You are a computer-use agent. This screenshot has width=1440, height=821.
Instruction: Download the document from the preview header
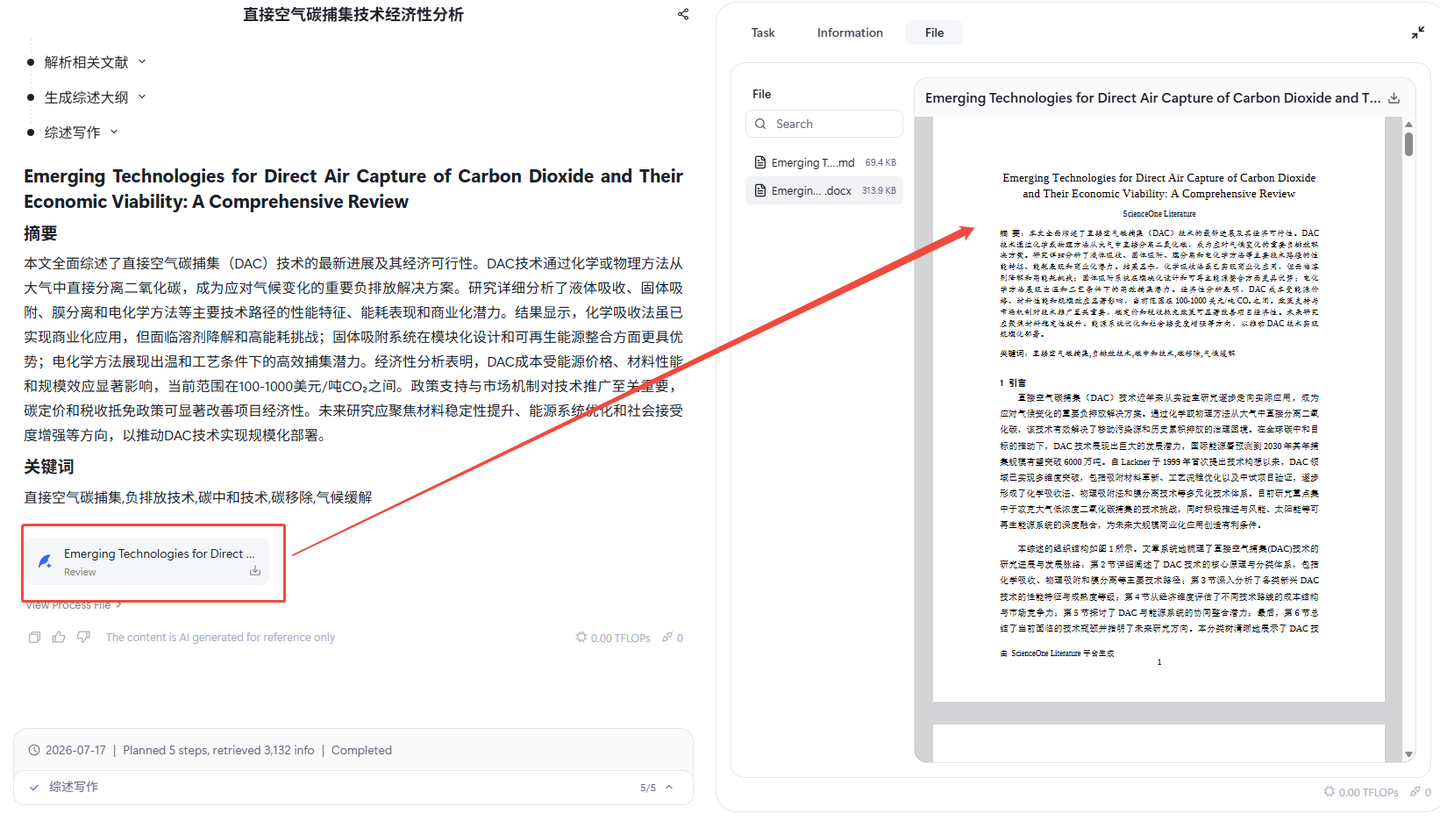1395,98
